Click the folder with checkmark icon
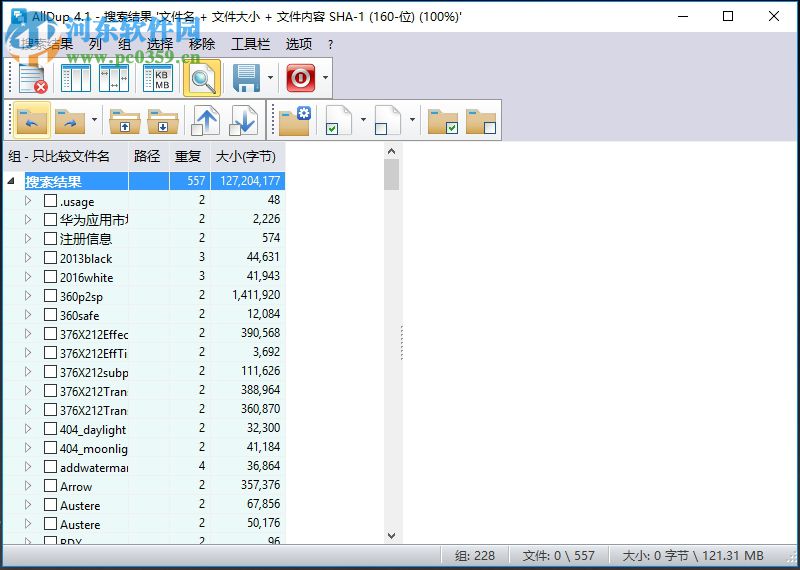 point(442,120)
